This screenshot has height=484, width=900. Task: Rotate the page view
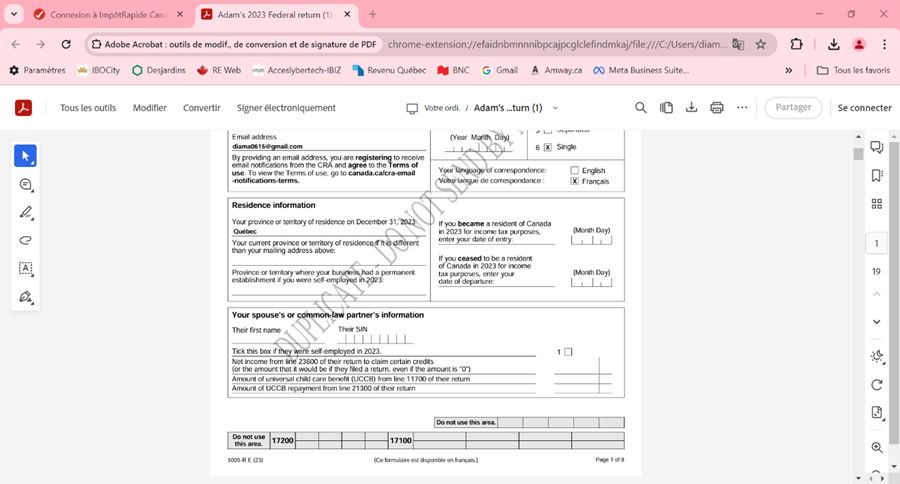pyautogui.click(x=876, y=385)
